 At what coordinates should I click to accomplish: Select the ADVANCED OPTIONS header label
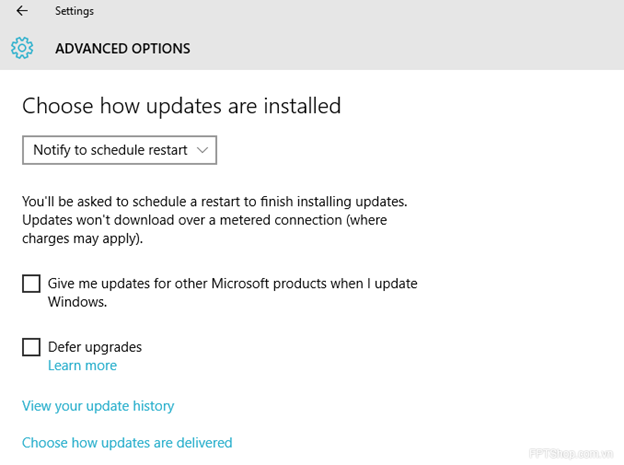coord(123,49)
